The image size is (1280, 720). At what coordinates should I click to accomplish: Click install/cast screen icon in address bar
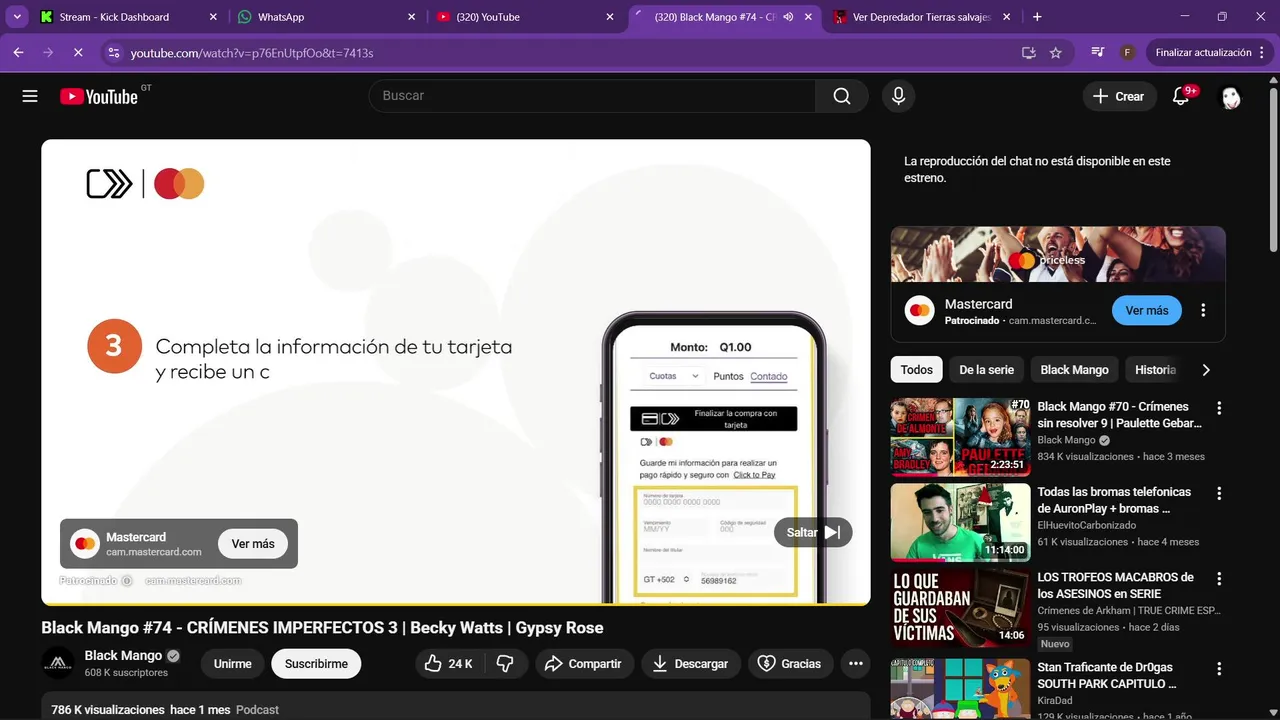pos(1029,52)
